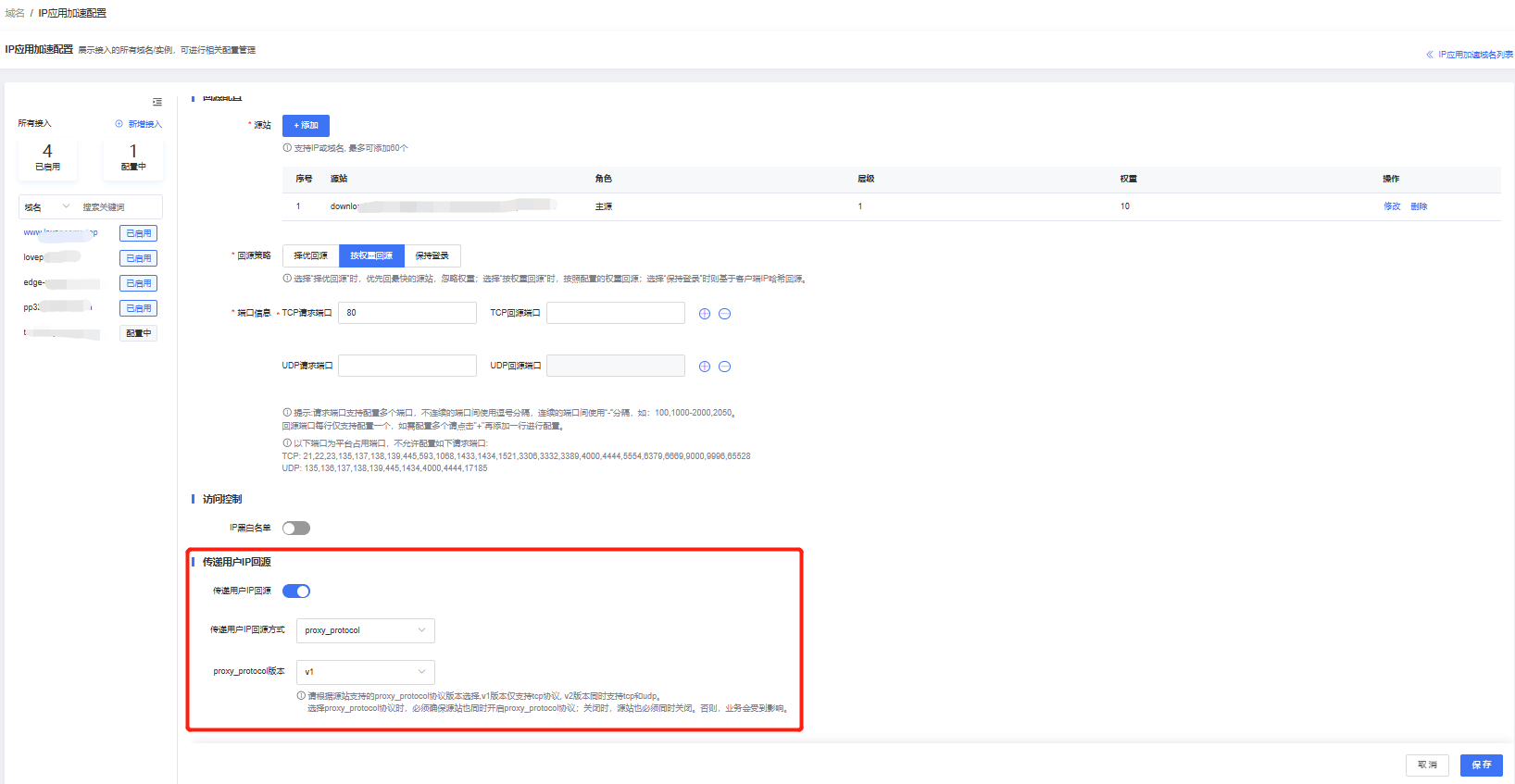
Task: Click the 权重 column header
Action: click(x=1129, y=179)
